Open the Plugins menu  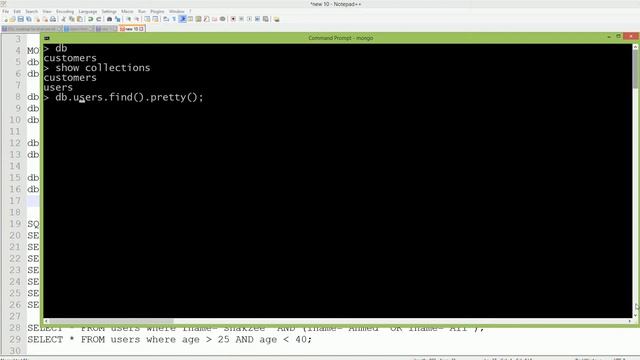(157, 11)
